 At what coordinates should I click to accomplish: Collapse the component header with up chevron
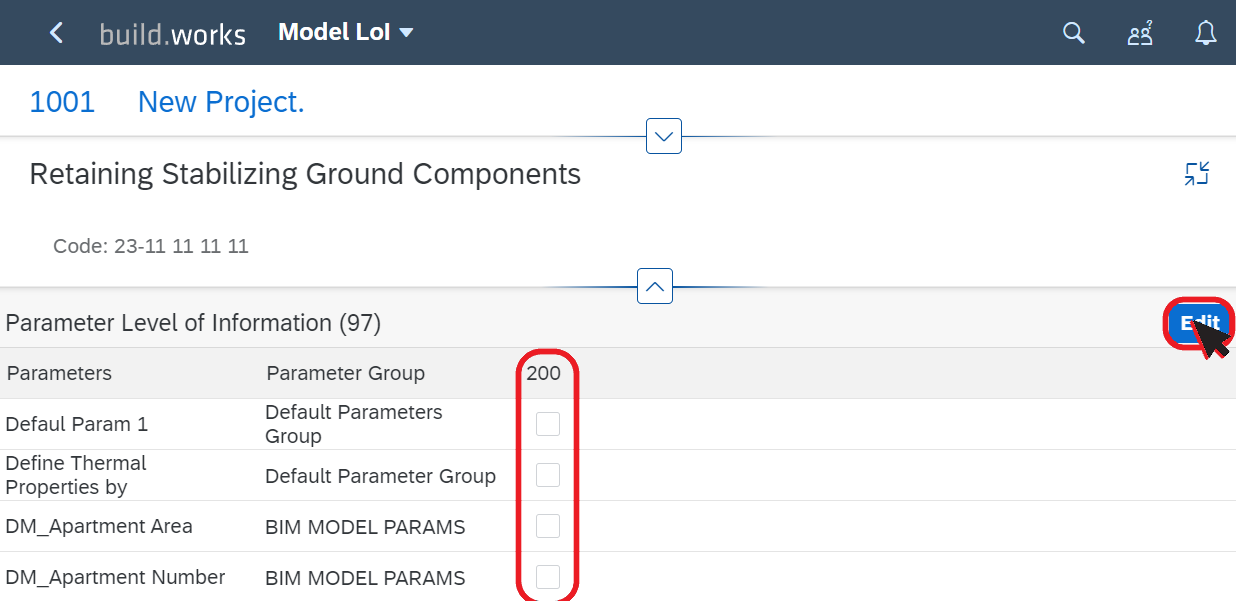coord(655,286)
